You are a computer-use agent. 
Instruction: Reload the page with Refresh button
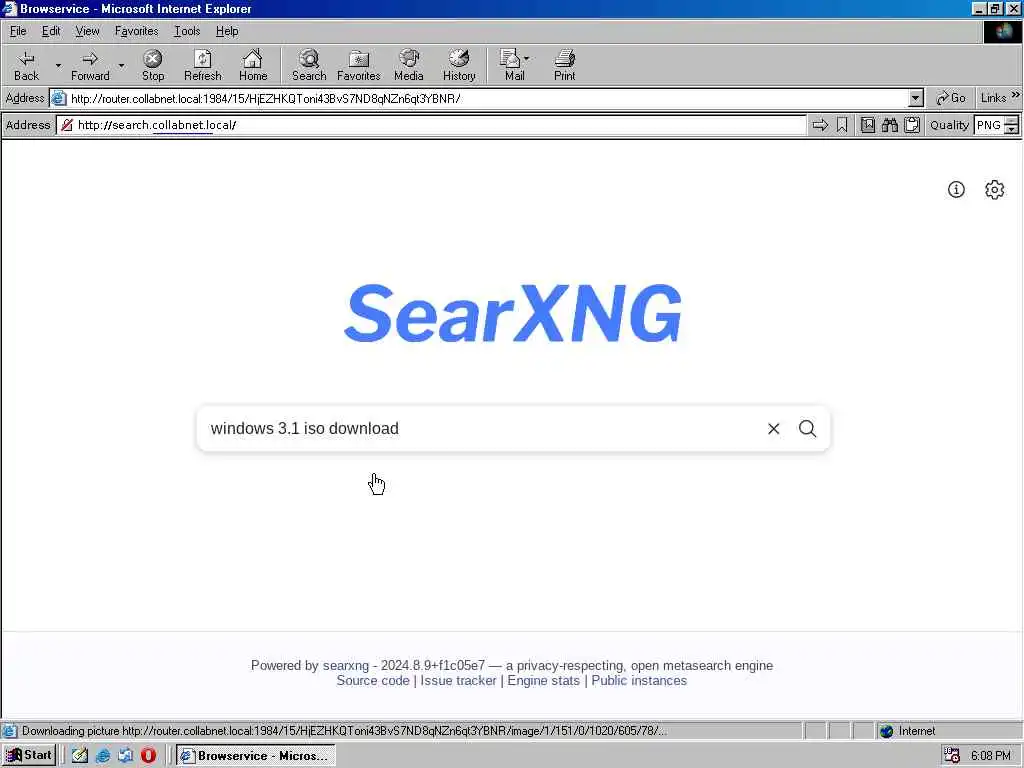(202, 66)
